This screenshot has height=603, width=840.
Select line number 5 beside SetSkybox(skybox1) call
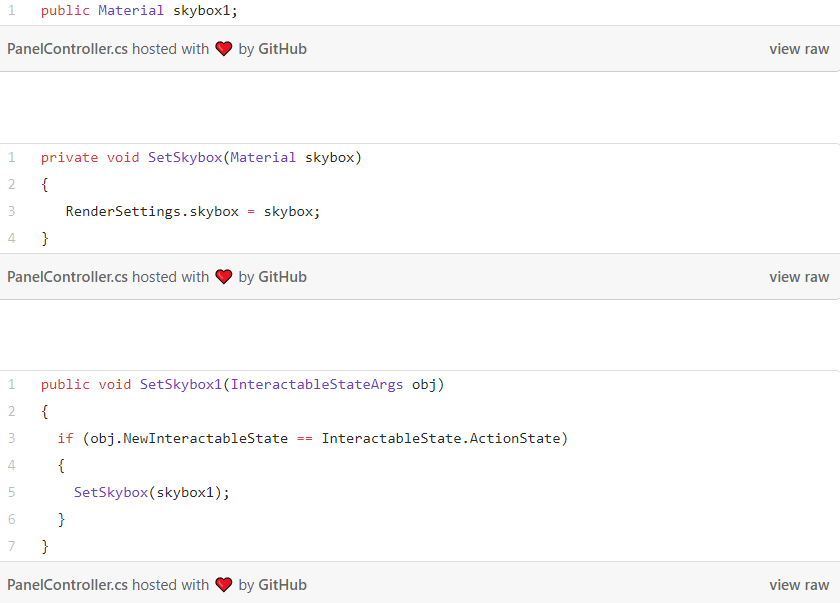[12, 492]
